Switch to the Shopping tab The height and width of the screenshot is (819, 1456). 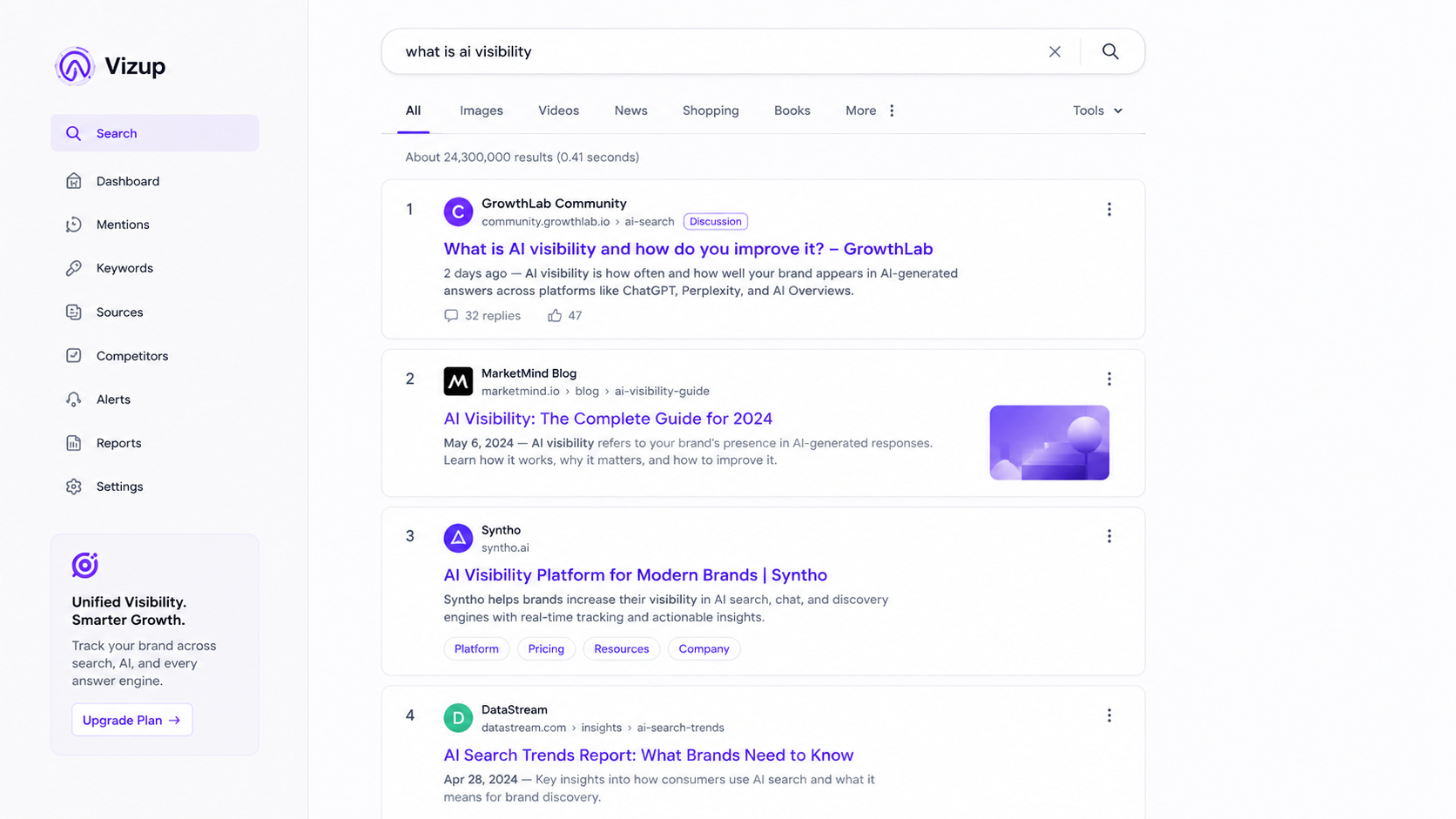click(x=711, y=111)
